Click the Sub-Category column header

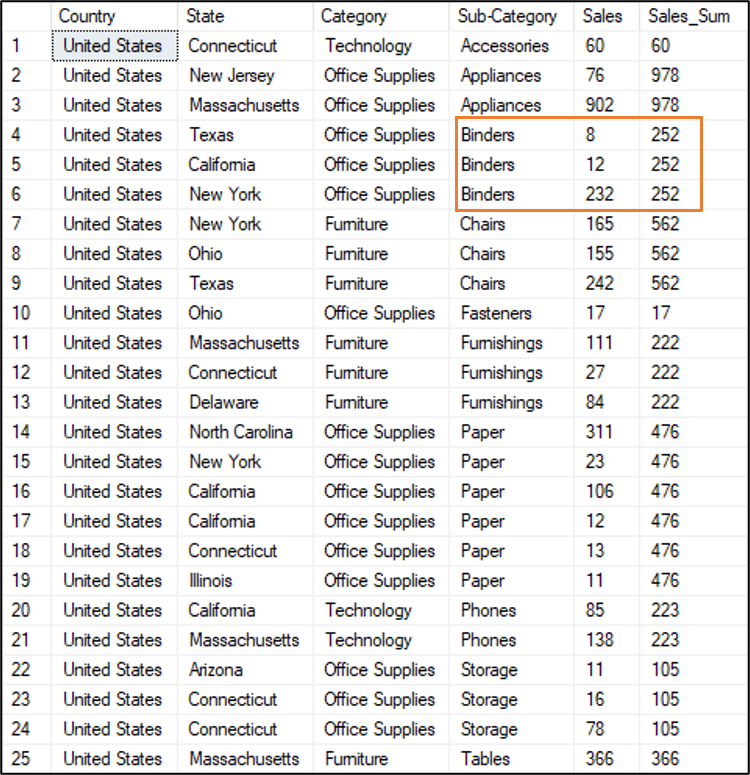click(507, 16)
